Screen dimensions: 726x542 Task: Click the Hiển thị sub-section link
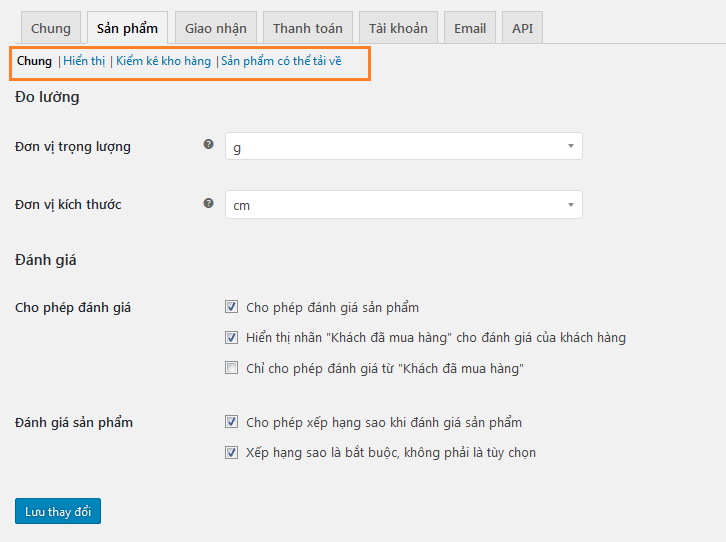pos(84,61)
